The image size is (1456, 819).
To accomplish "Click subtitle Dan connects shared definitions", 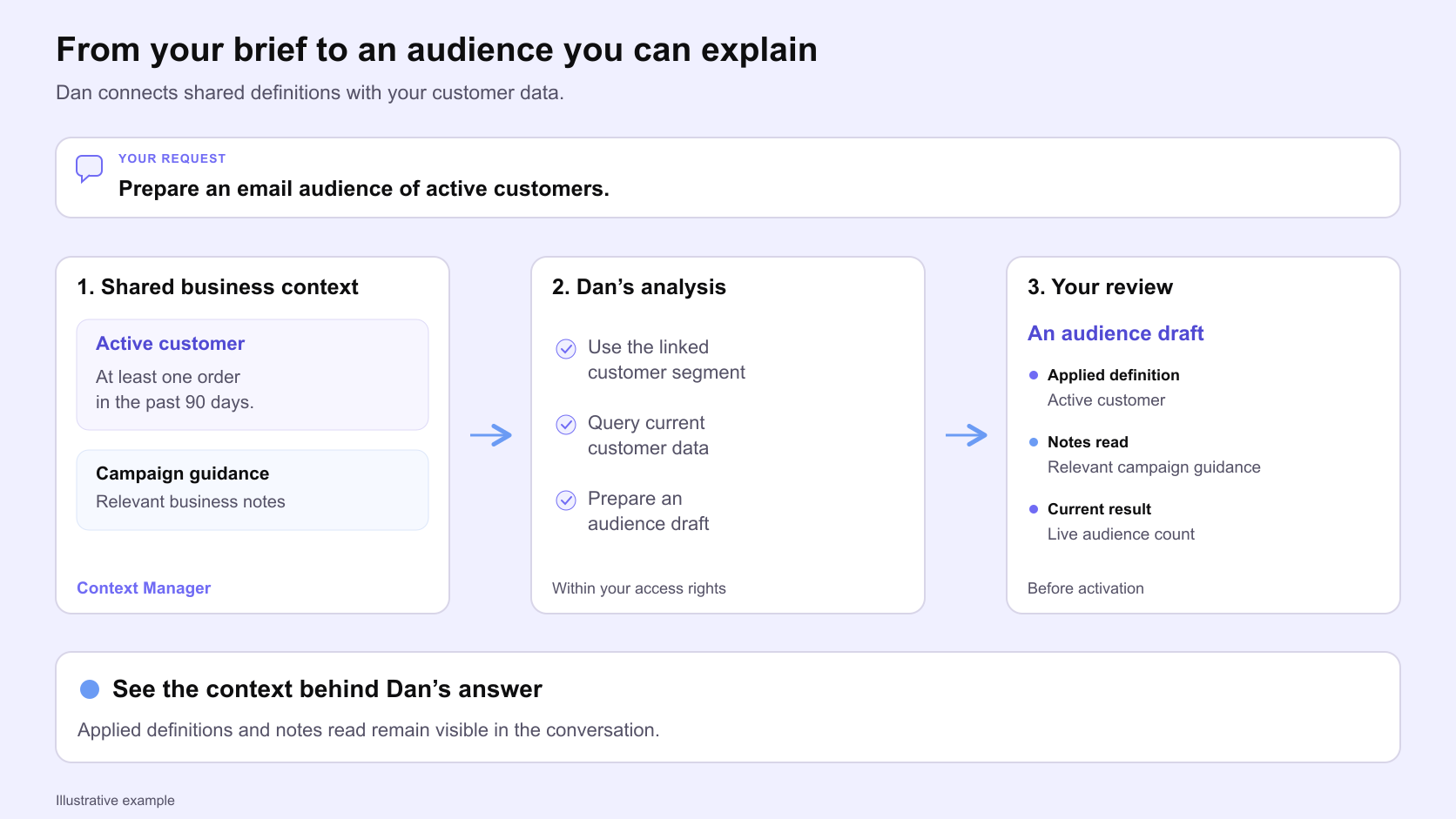I will 310,93.
